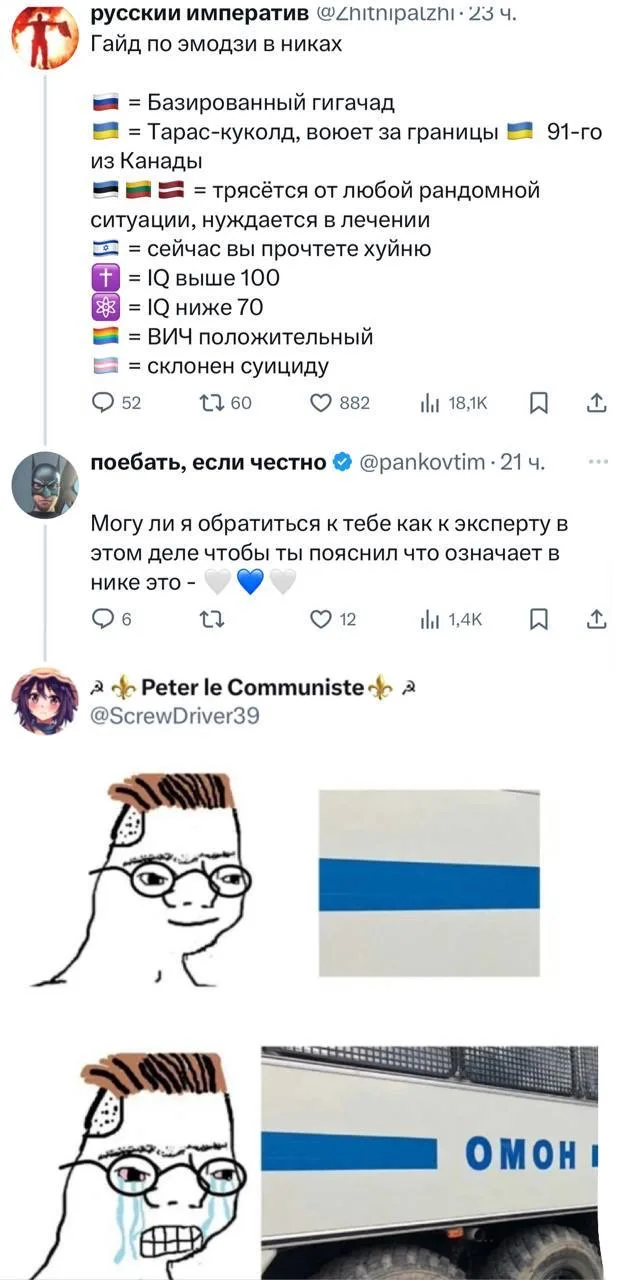The width and height of the screenshot is (623, 1280).
Task: Open the @pankovtim profile handle
Action: [x=421, y=462]
